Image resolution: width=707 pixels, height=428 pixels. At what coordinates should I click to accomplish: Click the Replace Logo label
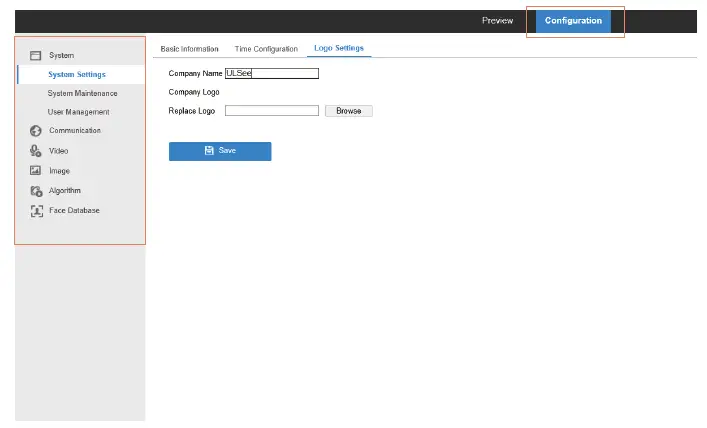click(x=192, y=111)
